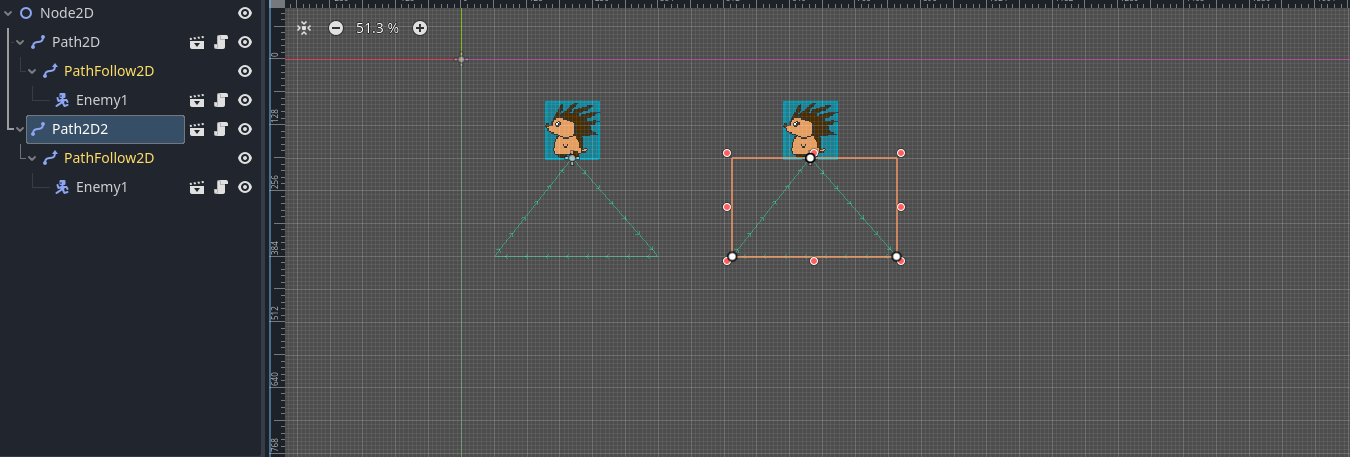Viewport: 1350px width, 457px height.
Task: Collapse PathFollow2D under Path2D2
Action: (x=33, y=159)
